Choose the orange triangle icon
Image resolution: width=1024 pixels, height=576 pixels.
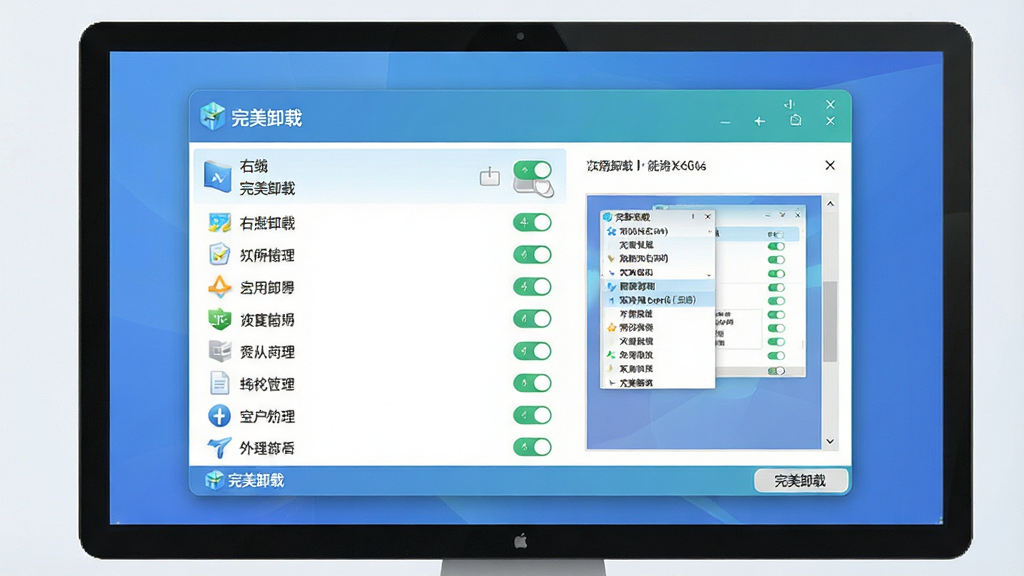[219, 287]
